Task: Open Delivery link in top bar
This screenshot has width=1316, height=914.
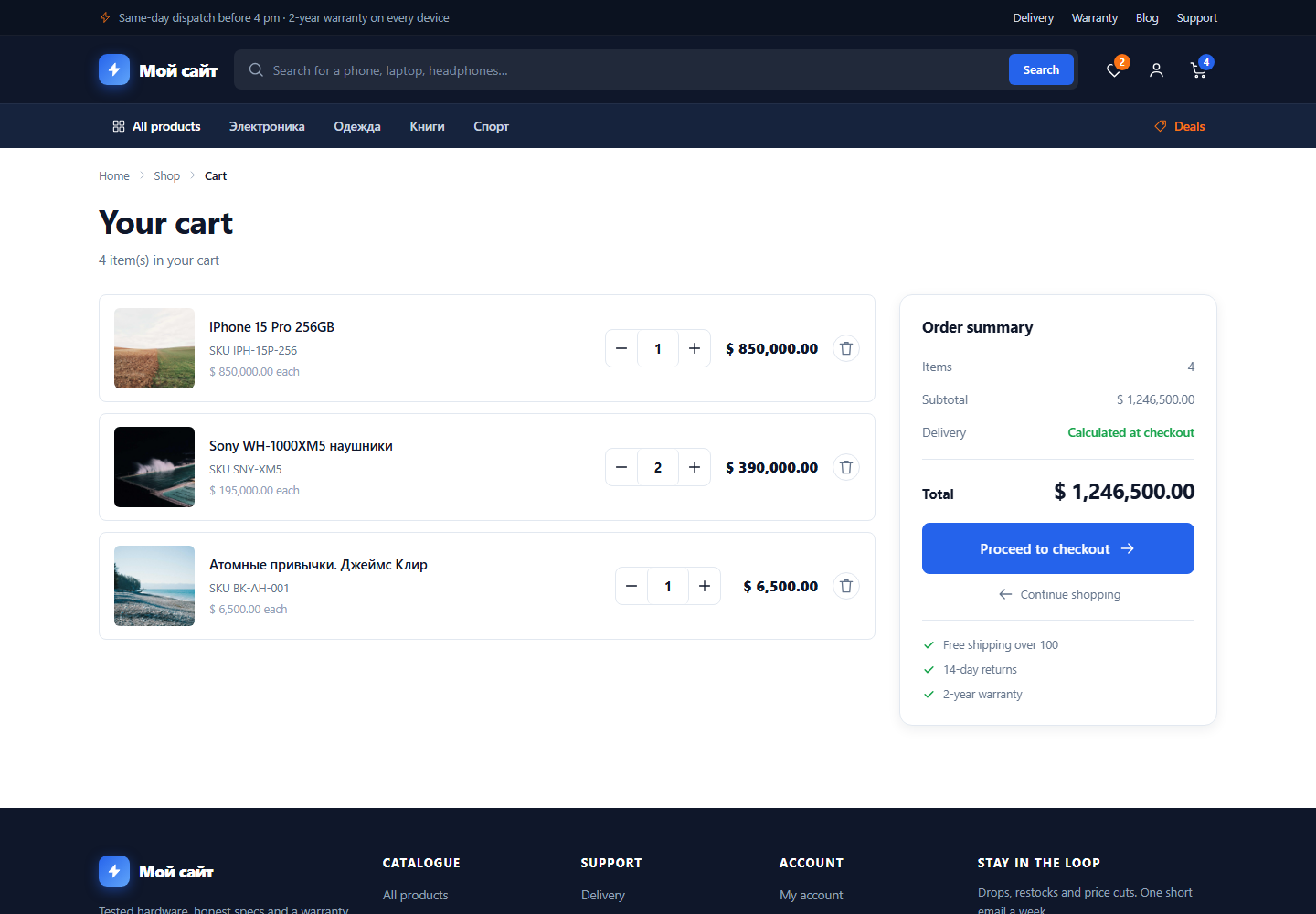Action: coord(1033,17)
